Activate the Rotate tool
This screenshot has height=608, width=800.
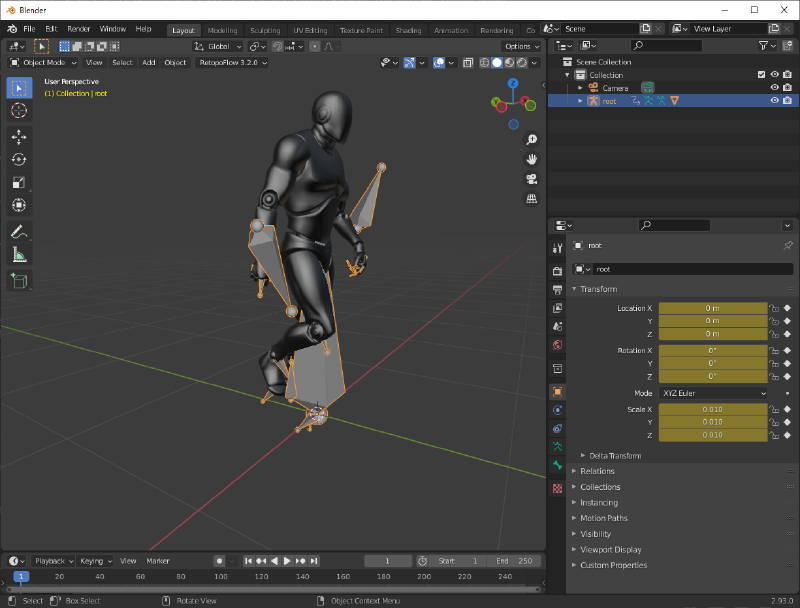19,160
